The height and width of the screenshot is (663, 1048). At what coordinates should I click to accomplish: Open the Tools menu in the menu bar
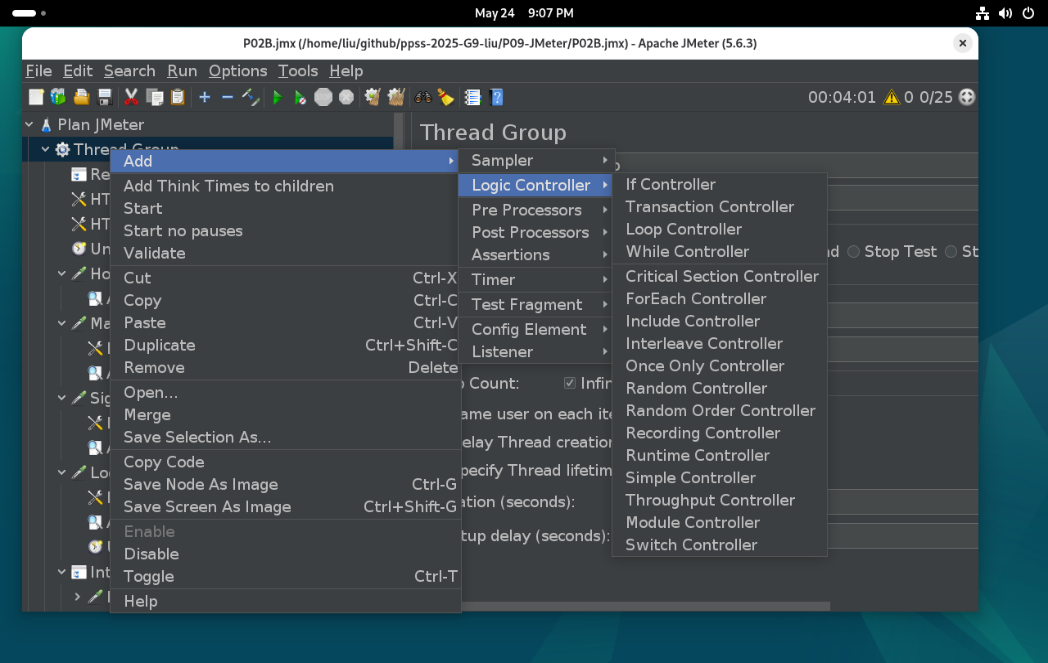(x=298, y=71)
